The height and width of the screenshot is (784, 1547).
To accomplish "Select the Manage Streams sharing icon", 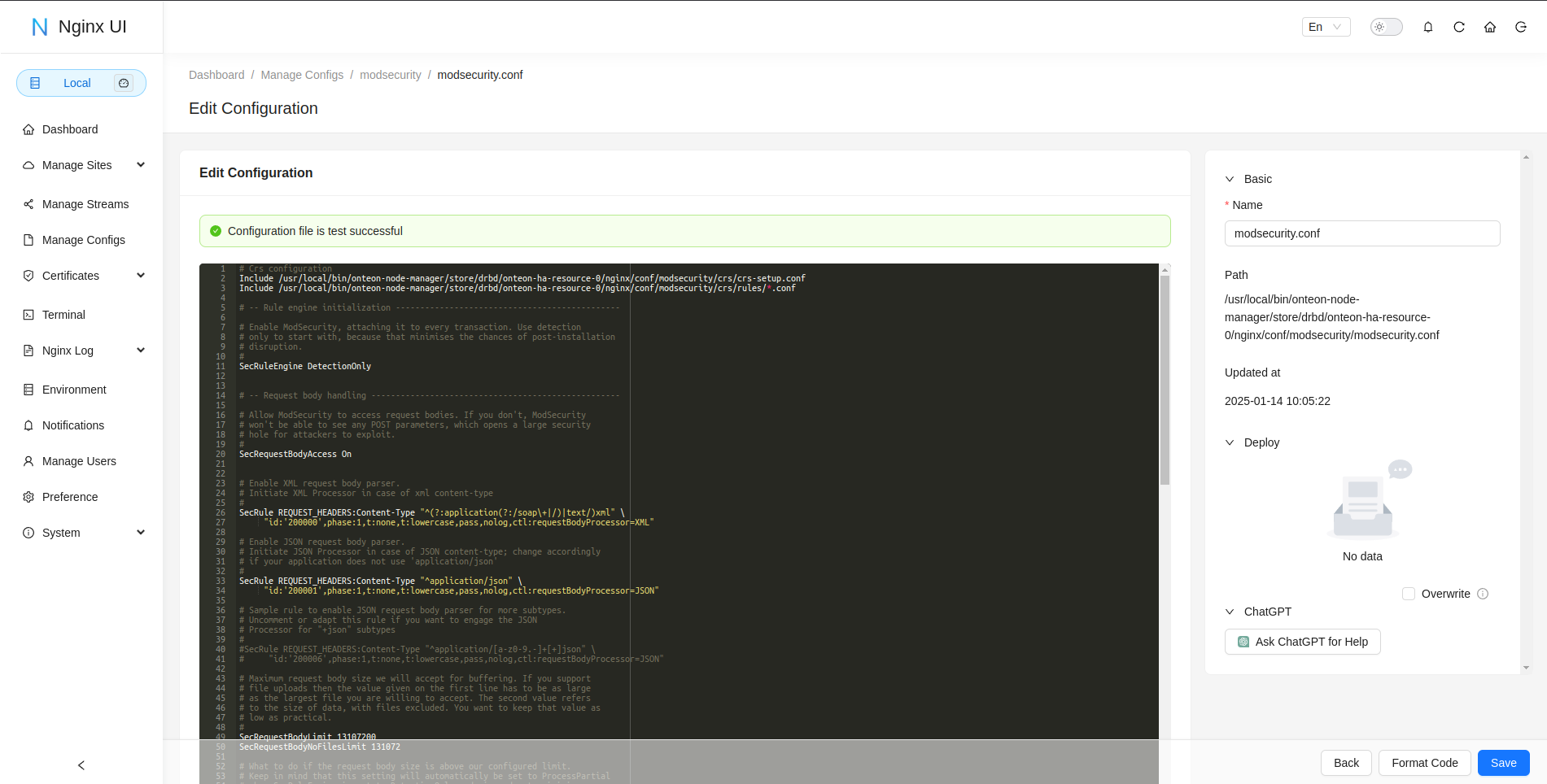I will [28, 203].
